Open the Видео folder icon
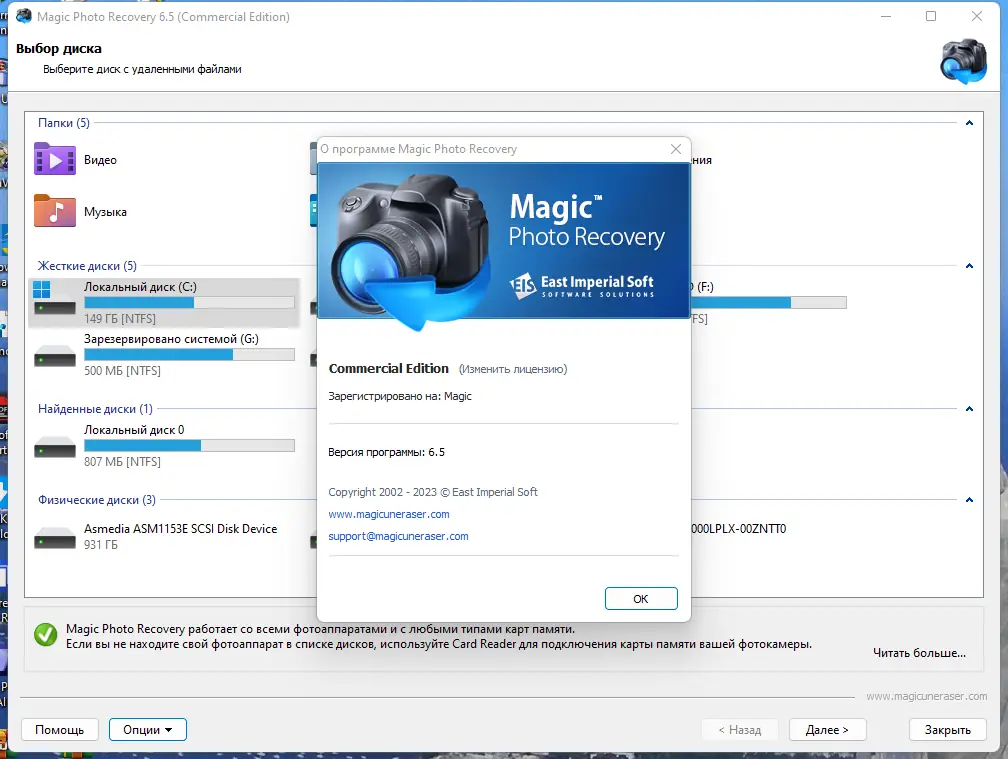Screen dimensions: 1008x759 [55, 159]
